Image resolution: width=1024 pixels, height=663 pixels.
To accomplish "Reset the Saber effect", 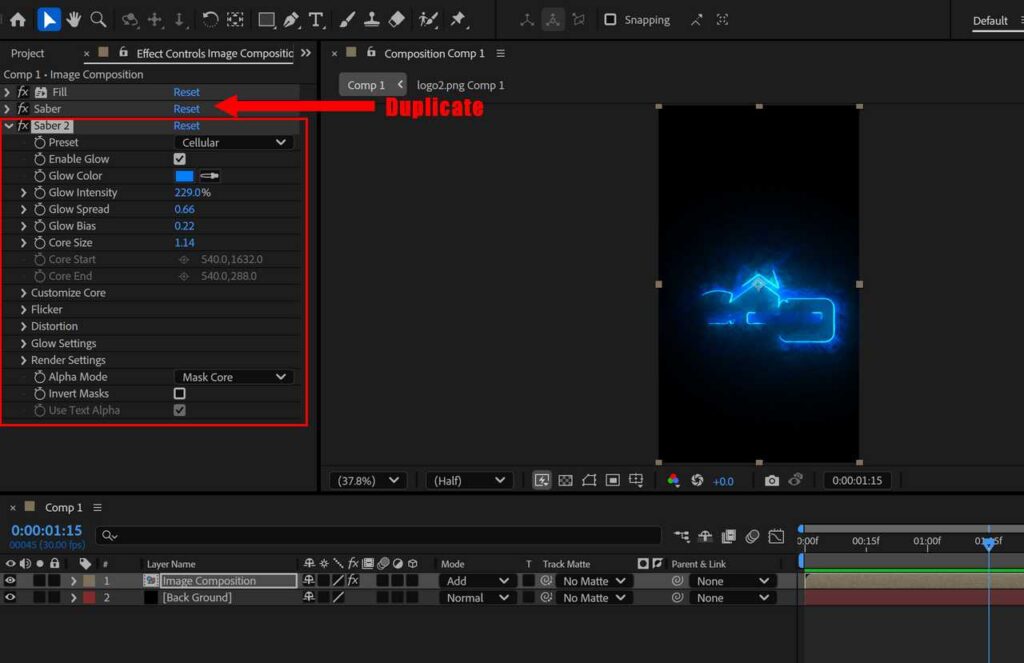I will (x=186, y=108).
